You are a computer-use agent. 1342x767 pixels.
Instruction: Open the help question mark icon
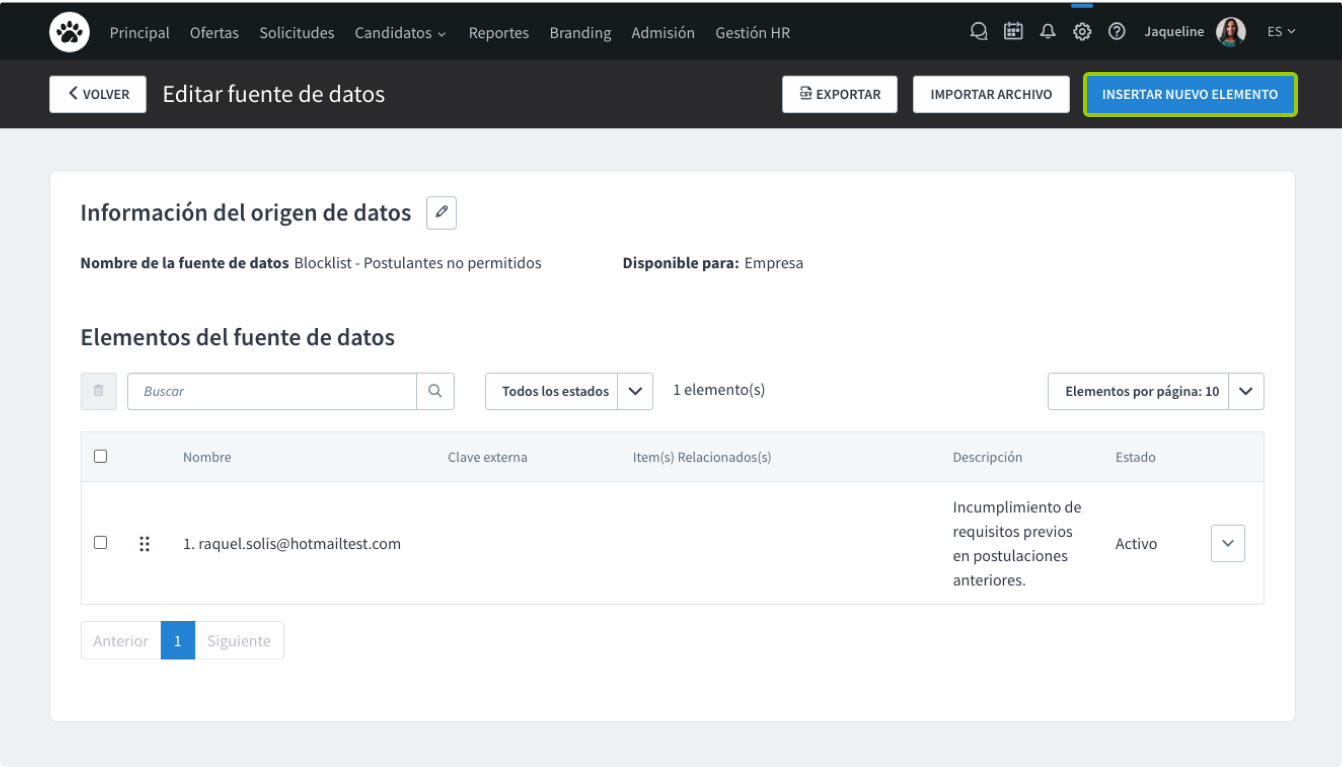point(1117,32)
